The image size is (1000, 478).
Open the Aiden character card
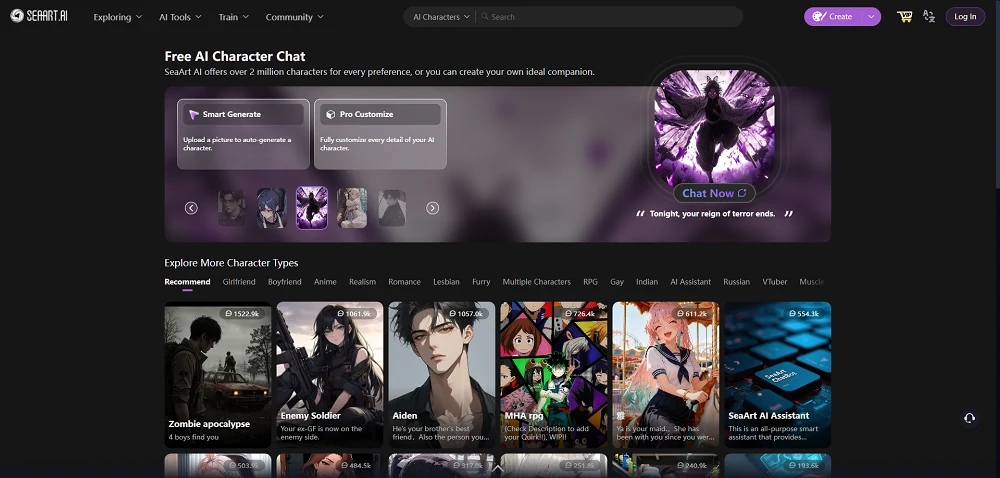pyautogui.click(x=441, y=375)
